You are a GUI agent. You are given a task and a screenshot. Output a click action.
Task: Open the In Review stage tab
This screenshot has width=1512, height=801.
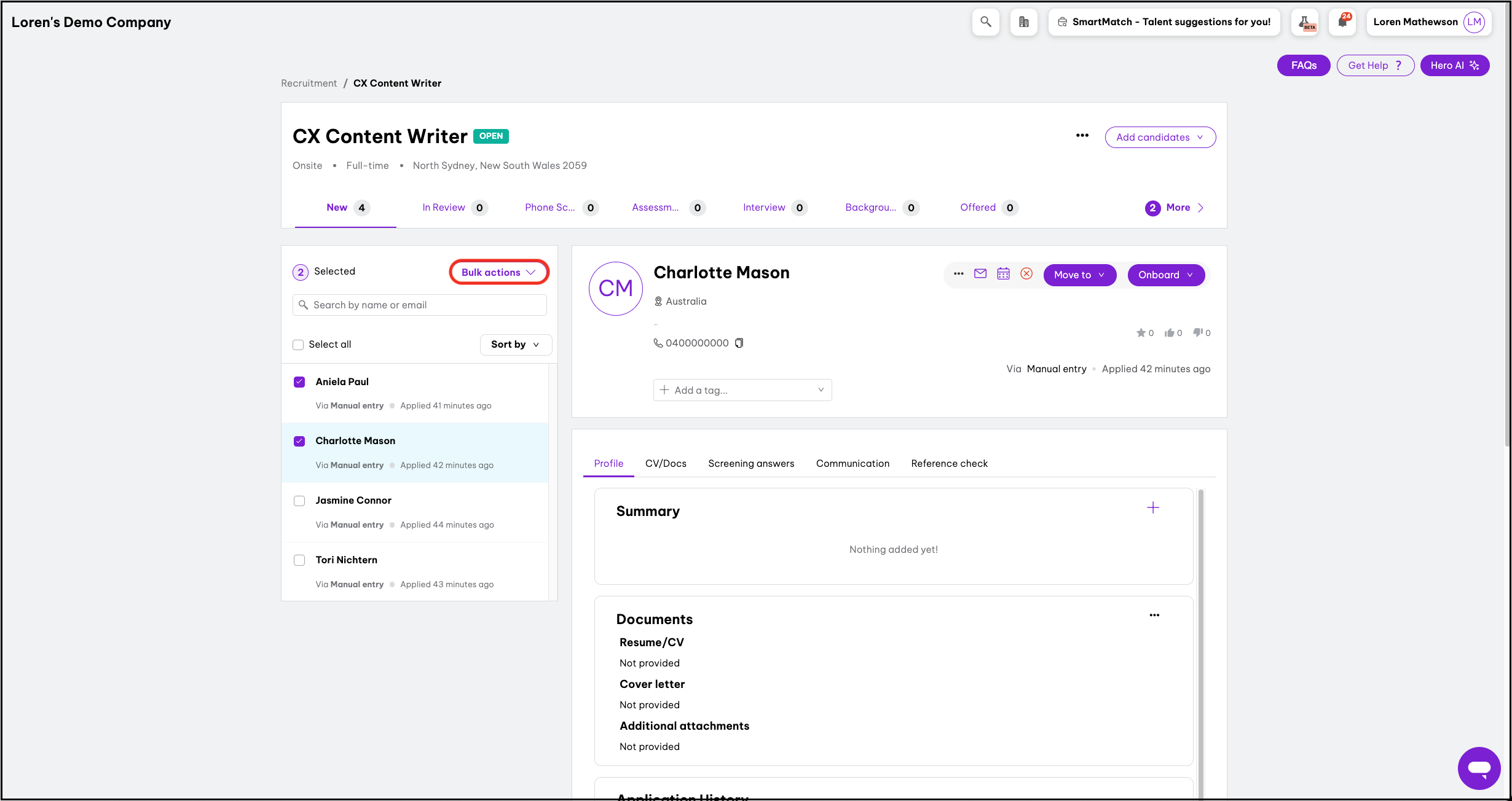(x=444, y=208)
